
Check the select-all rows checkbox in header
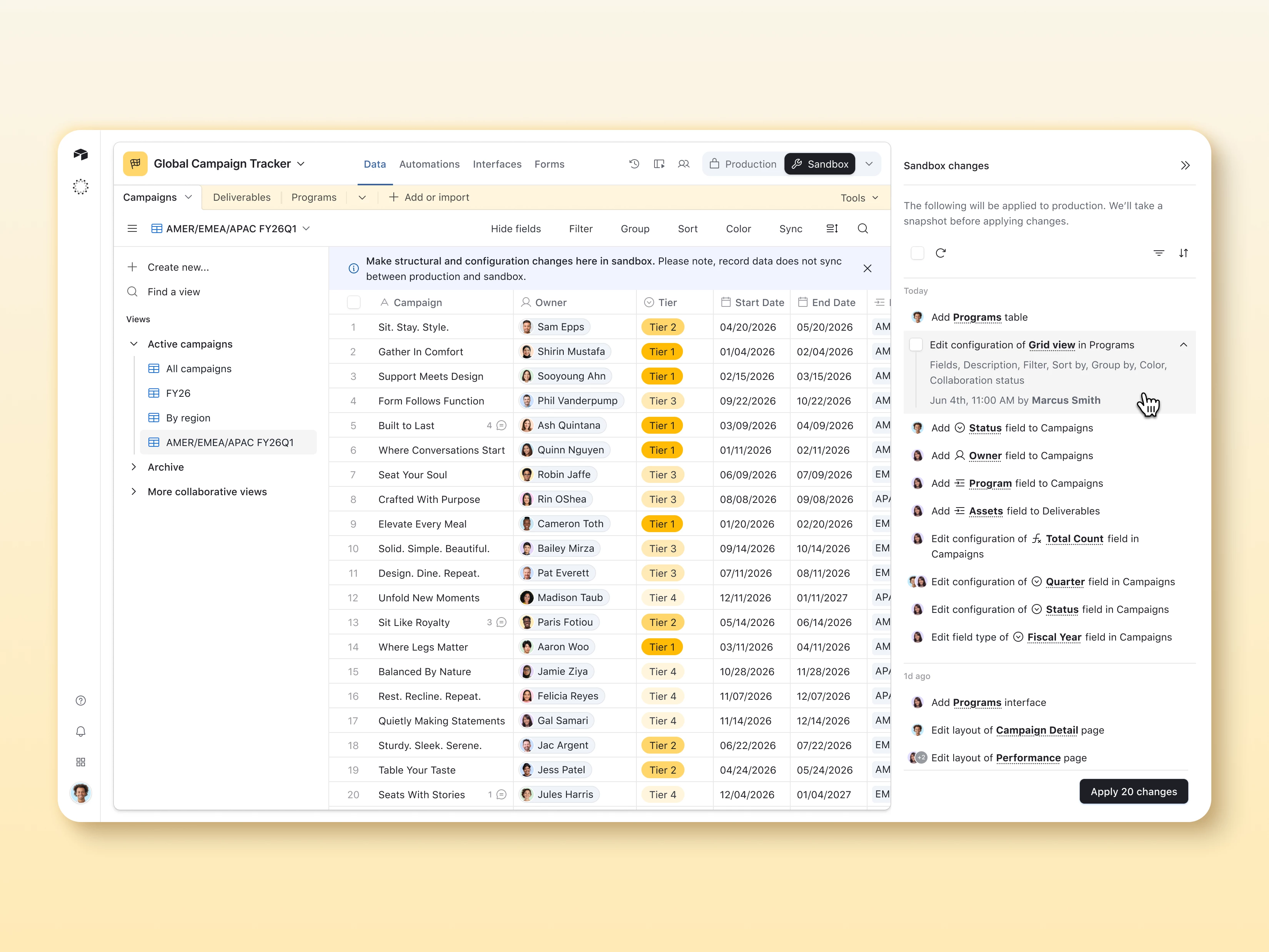pos(353,302)
